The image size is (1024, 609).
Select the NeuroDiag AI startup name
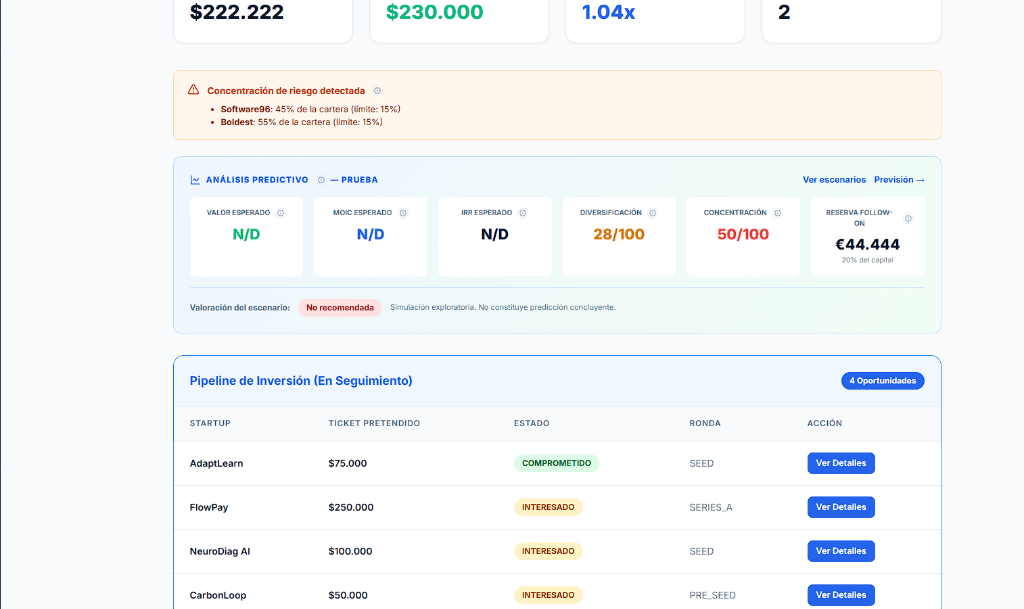tap(220, 551)
